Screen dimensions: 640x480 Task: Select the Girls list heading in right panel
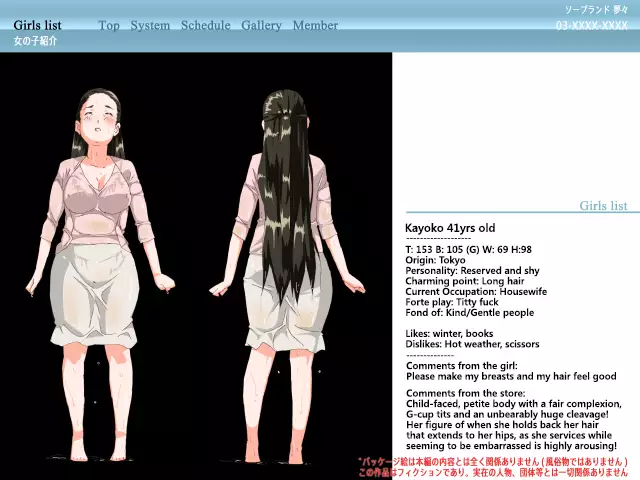[x=603, y=206]
